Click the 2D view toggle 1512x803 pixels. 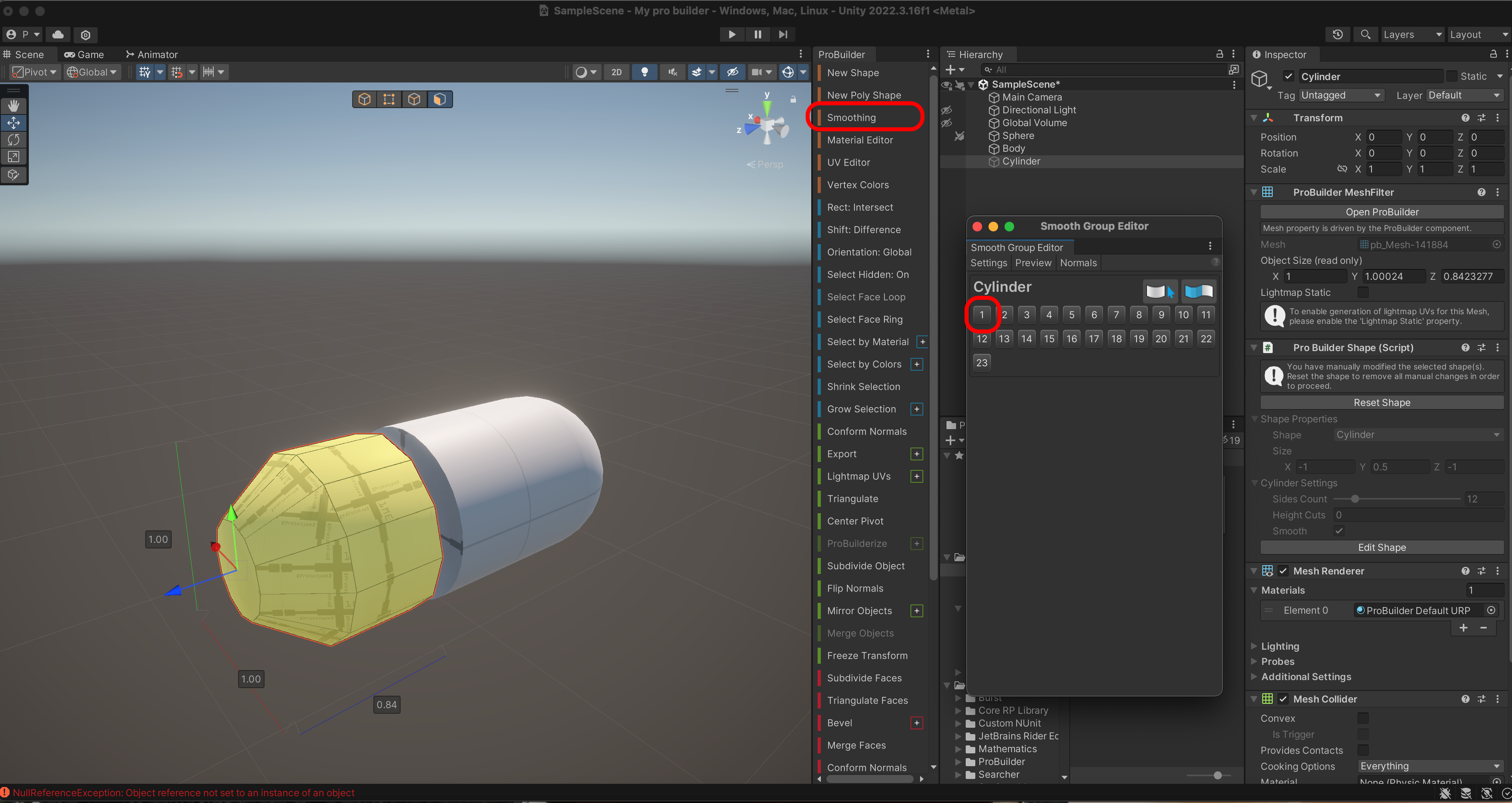(616, 72)
